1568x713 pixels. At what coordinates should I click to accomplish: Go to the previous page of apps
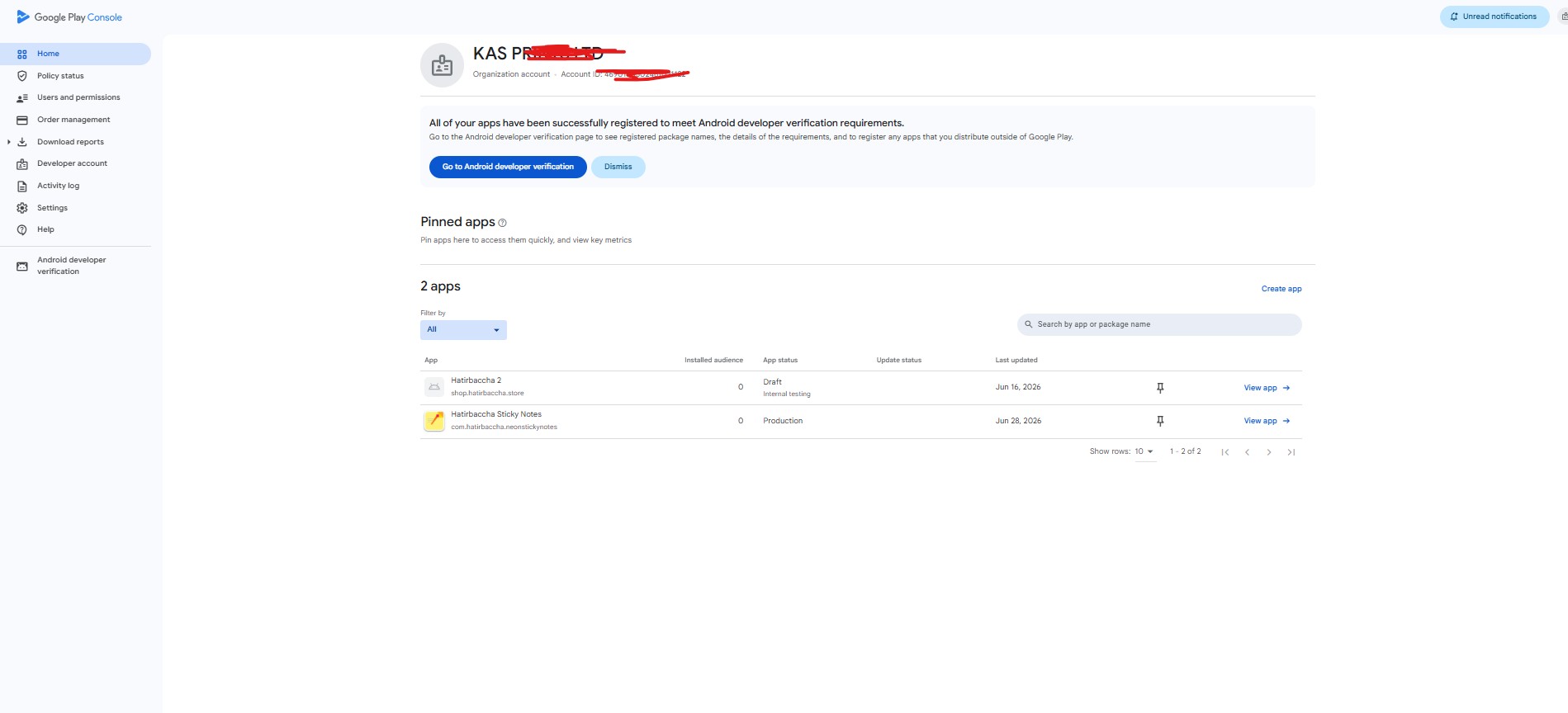pyautogui.click(x=1247, y=452)
